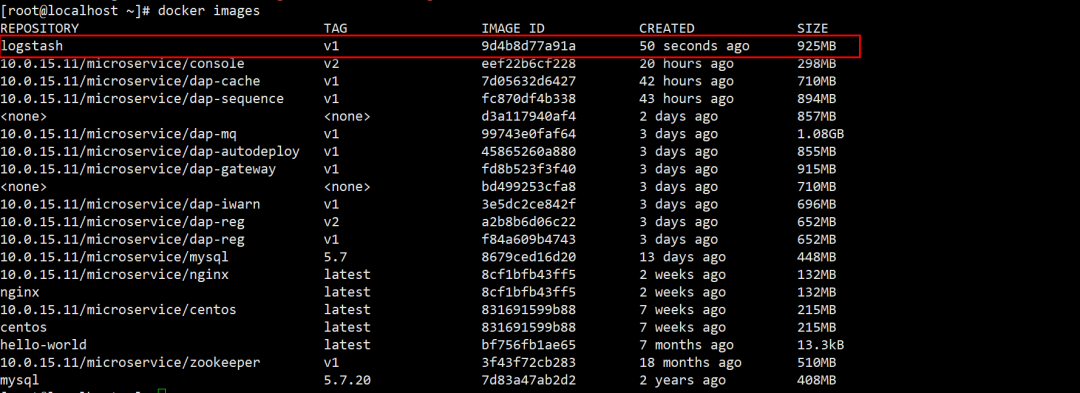Click the '7 months ago' created value

tap(686, 345)
